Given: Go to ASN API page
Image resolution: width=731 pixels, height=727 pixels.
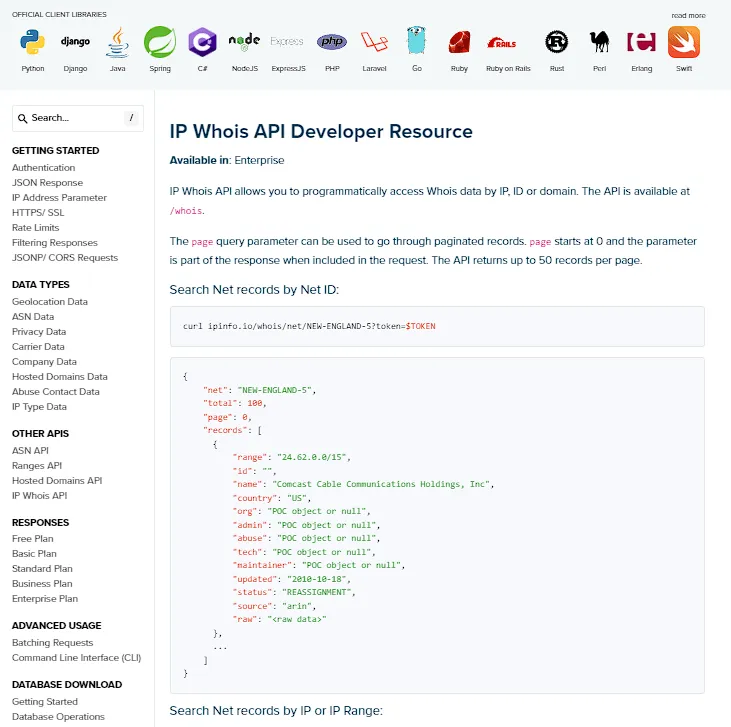Looking at the screenshot, I should click(x=30, y=450).
